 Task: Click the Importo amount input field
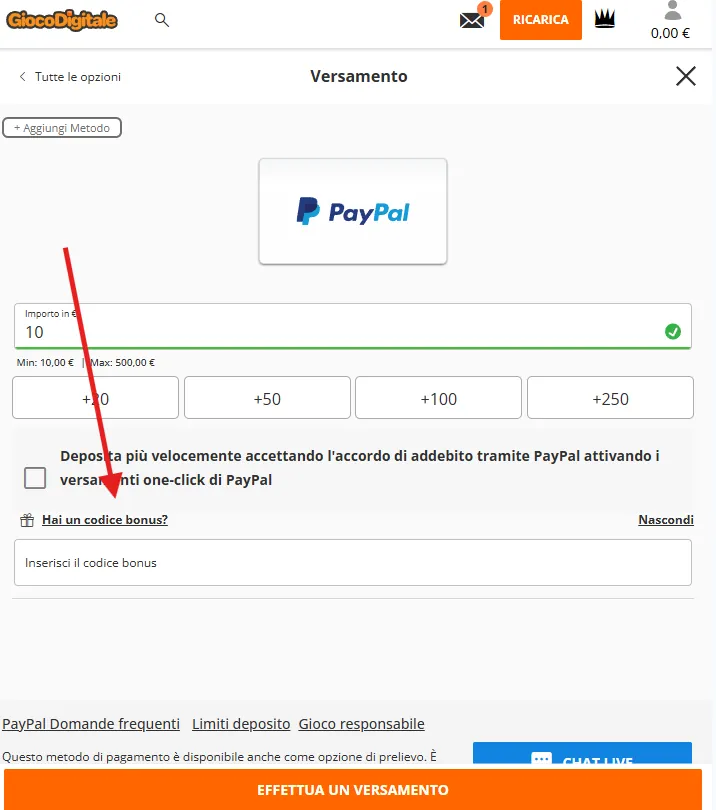tap(353, 326)
